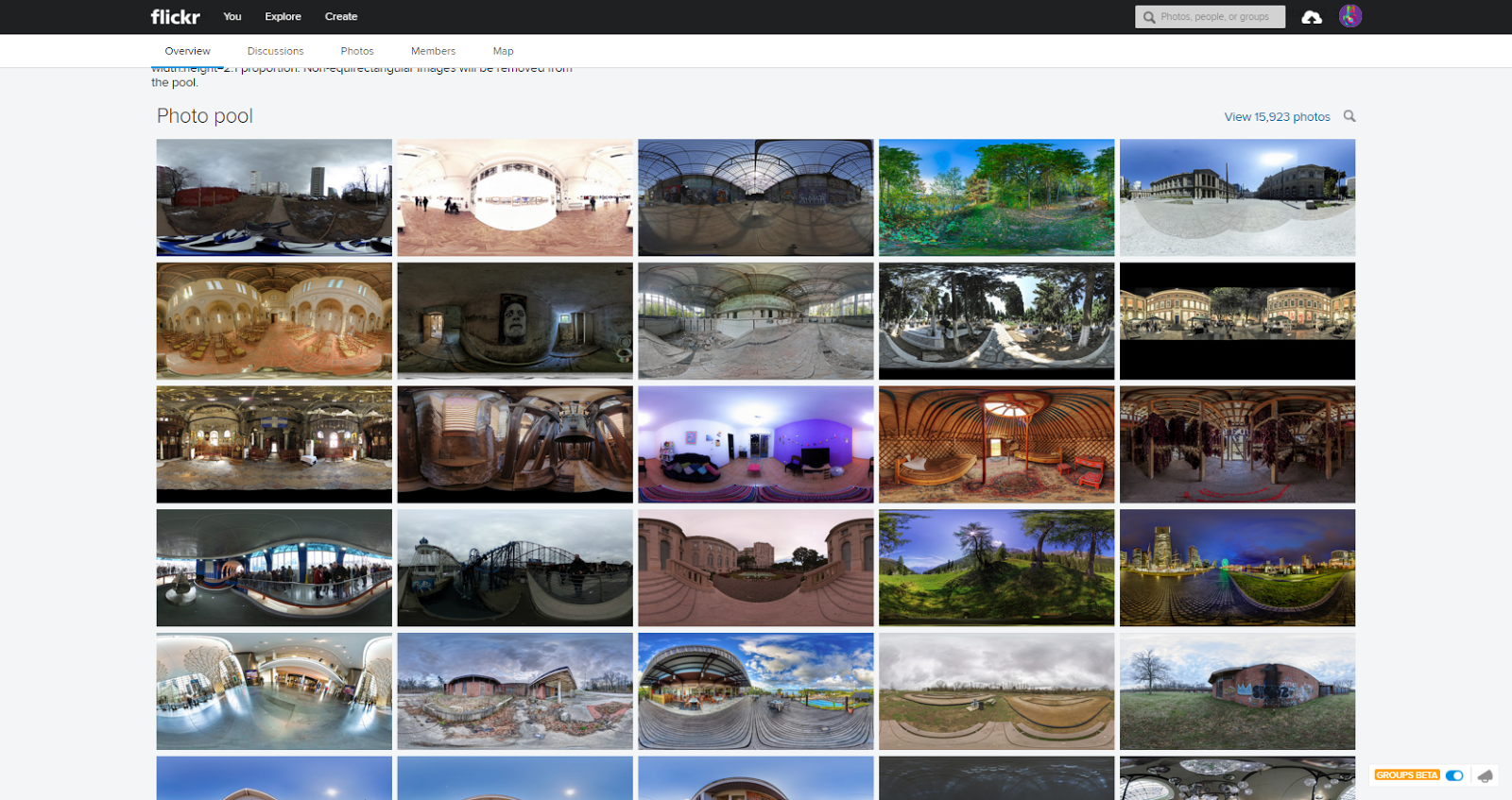Screen dimensions: 1512x800
Task: Open the ruined building cloudy sky panorama
Action: click(x=515, y=691)
